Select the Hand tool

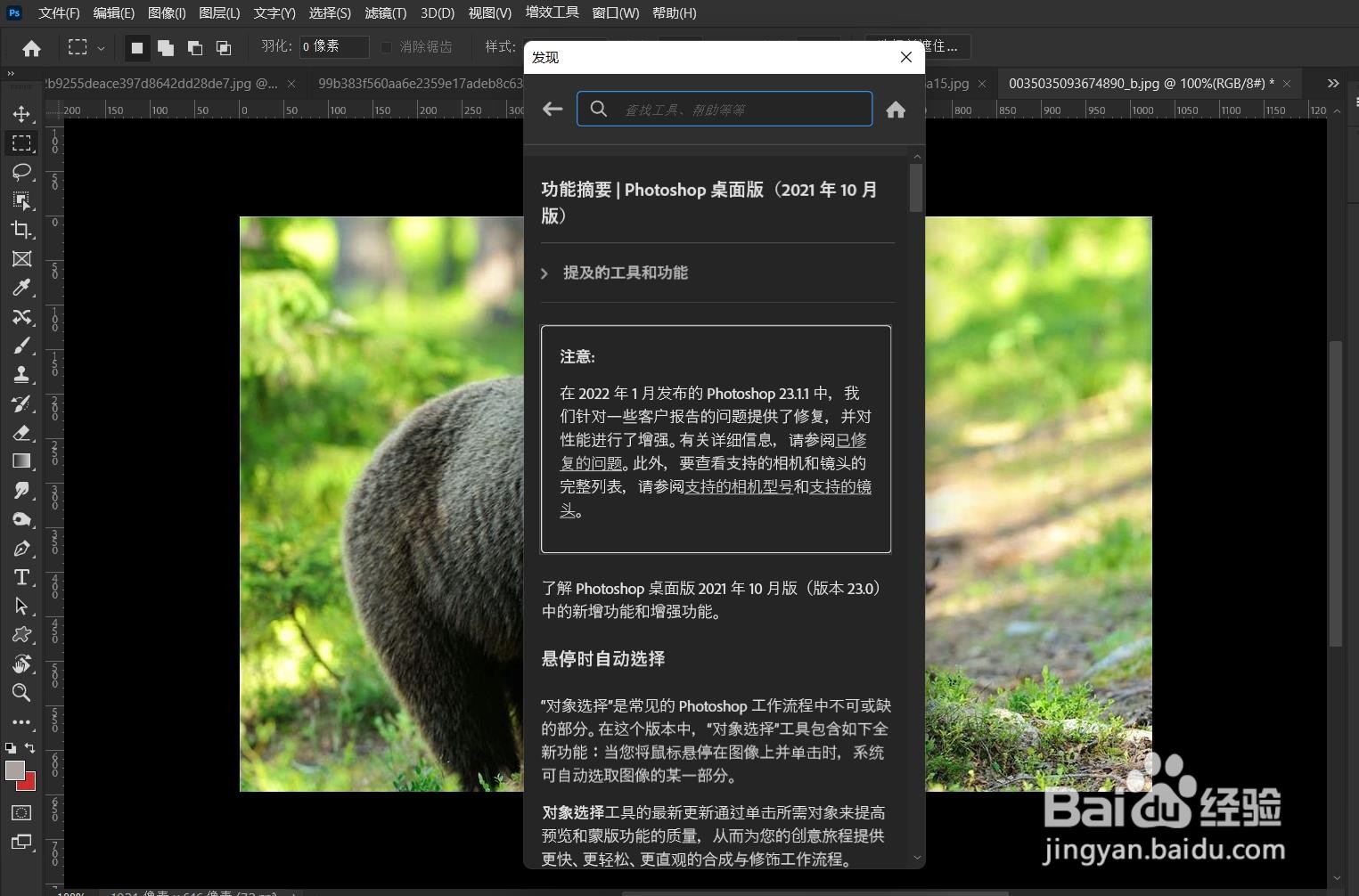(x=21, y=664)
